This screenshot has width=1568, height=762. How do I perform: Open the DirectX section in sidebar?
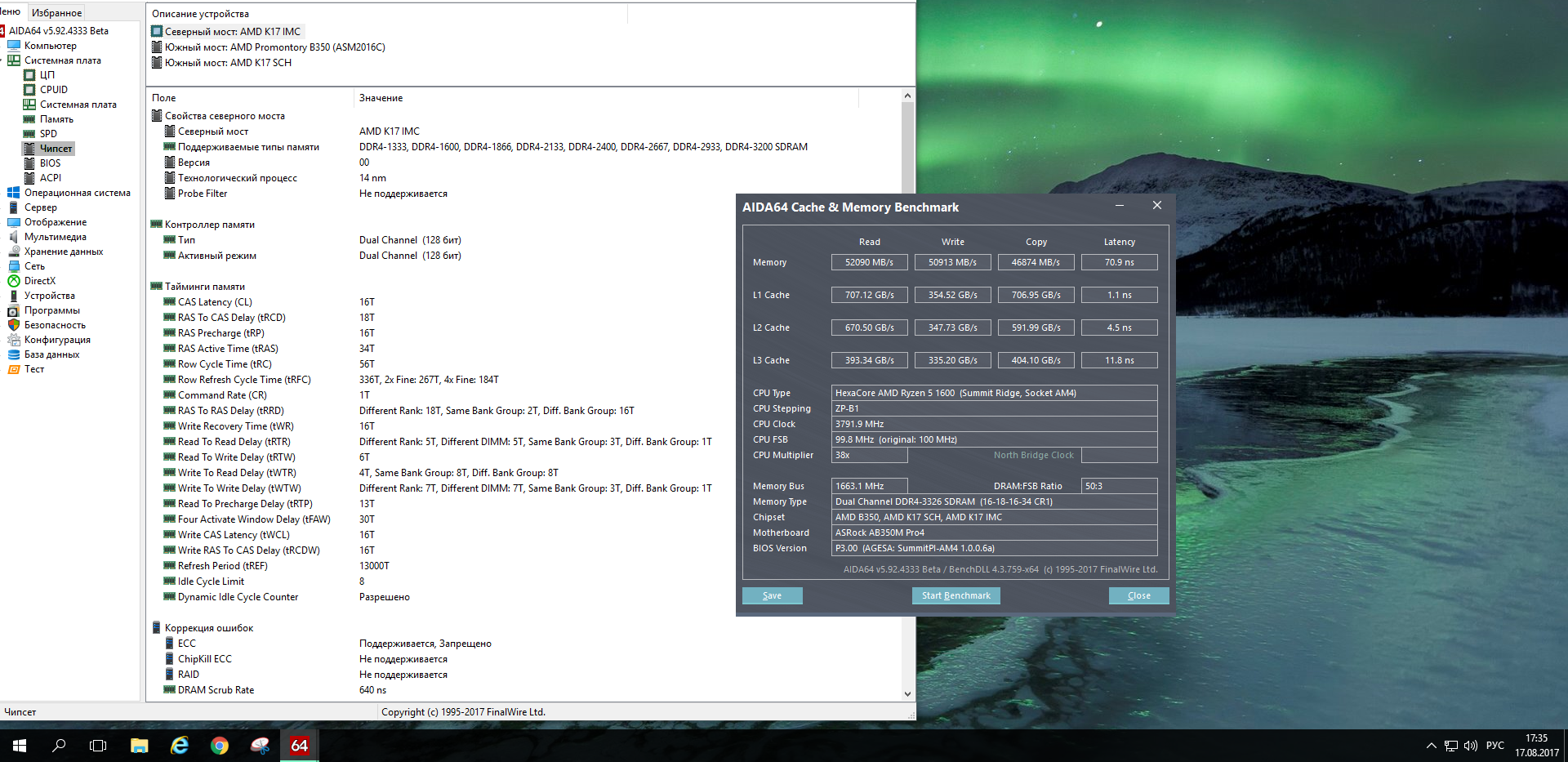(39, 281)
